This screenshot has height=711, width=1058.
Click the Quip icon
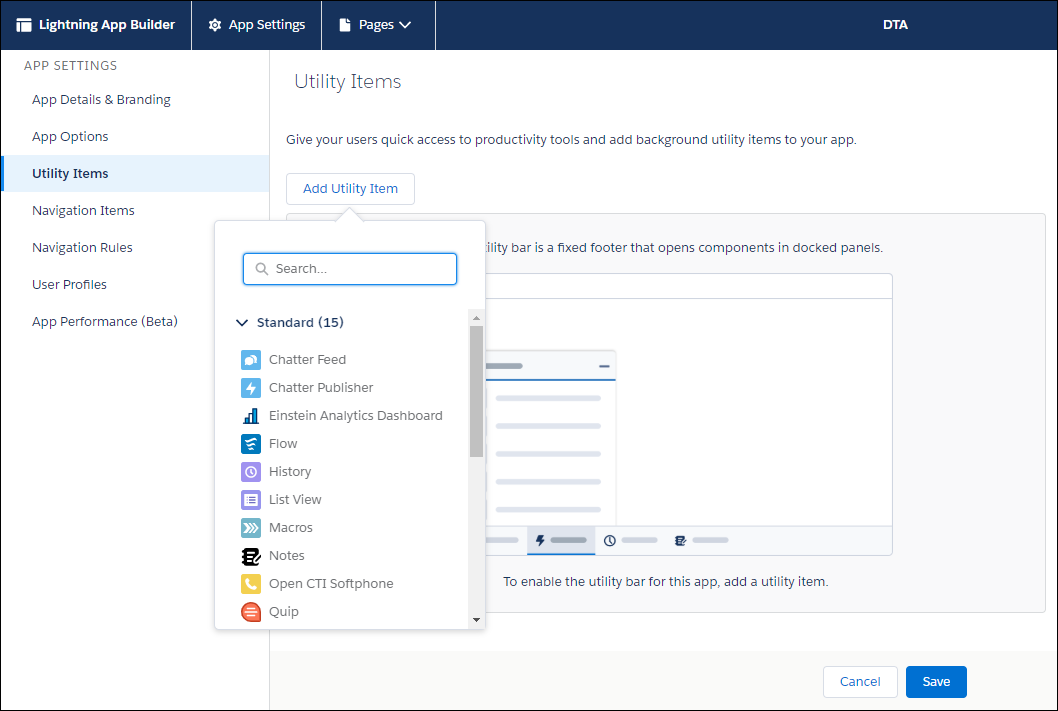tap(251, 612)
